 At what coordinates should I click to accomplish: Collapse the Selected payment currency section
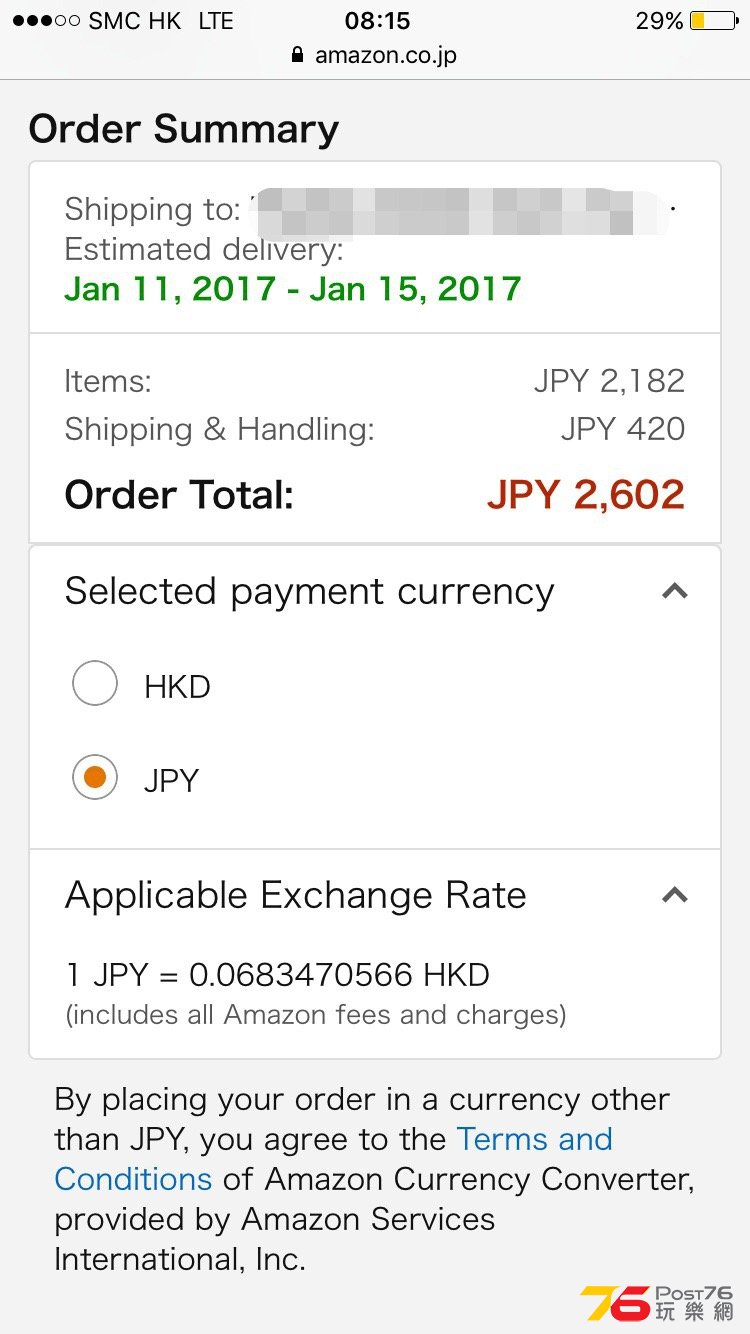pyautogui.click(x=675, y=591)
